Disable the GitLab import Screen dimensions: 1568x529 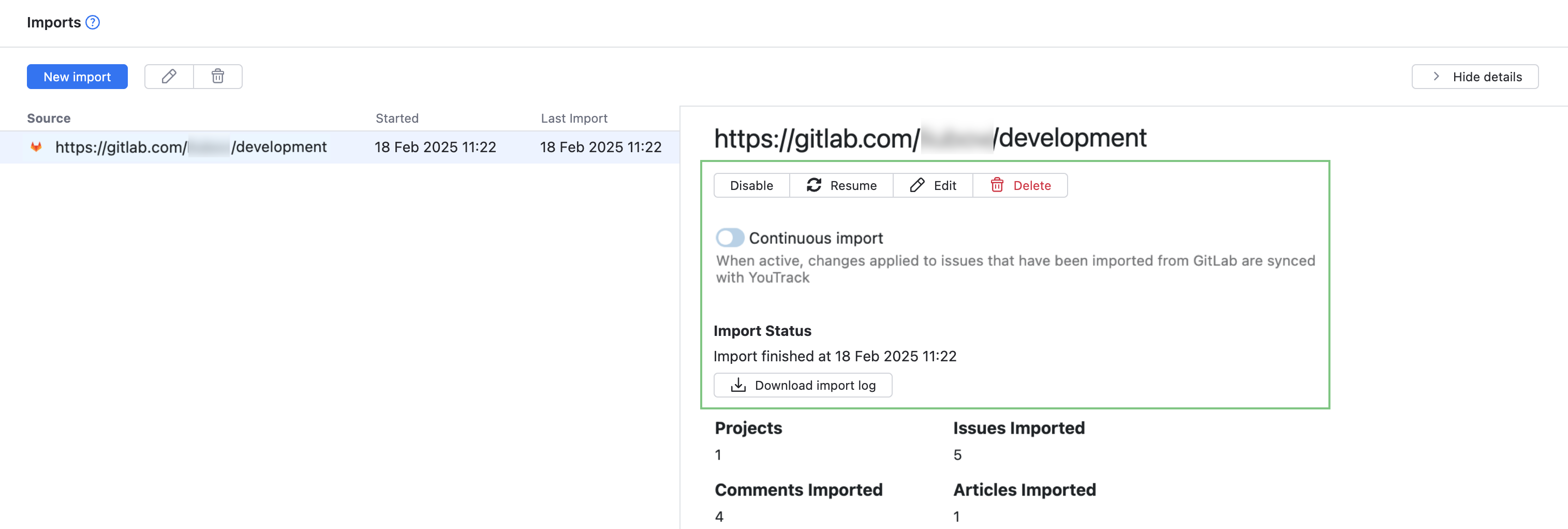pyautogui.click(x=751, y=185)
